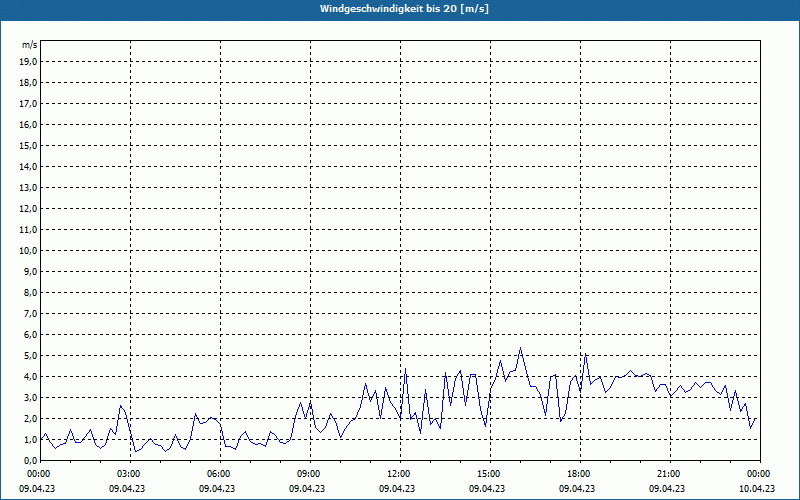The width and height of the screenshot is (800, 500).
Task: Click the 03:00 time label
Action: click(x=128, y=473)
